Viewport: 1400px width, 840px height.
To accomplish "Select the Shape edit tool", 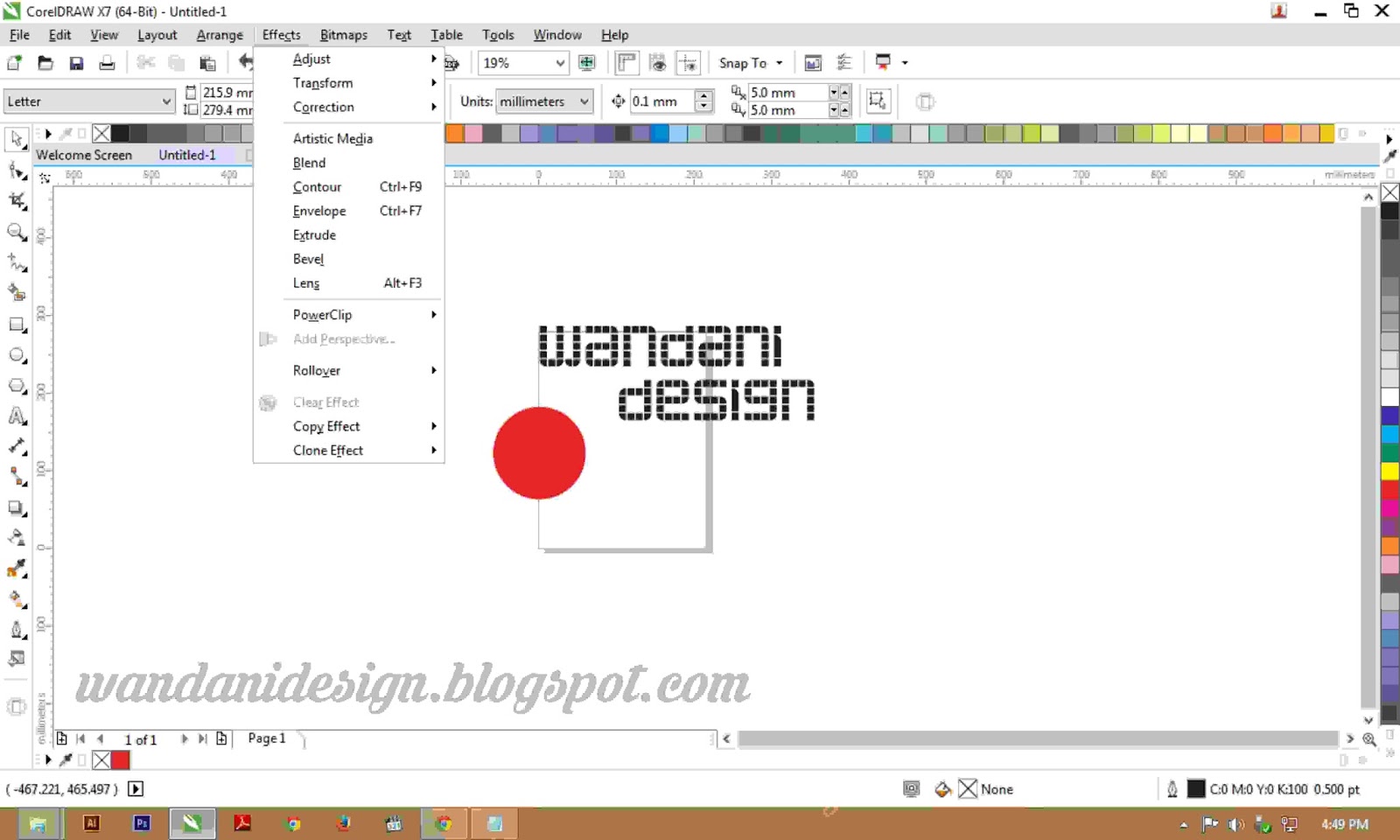I will click(x=17, y=170).
